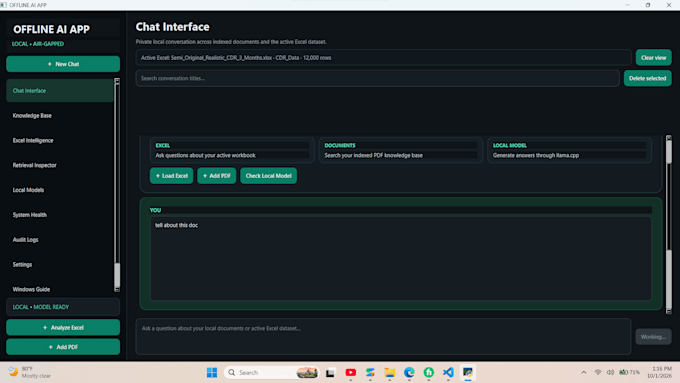Click the Working... send button
The width and height of the screenshot is (680, 383).
(653, 337)
